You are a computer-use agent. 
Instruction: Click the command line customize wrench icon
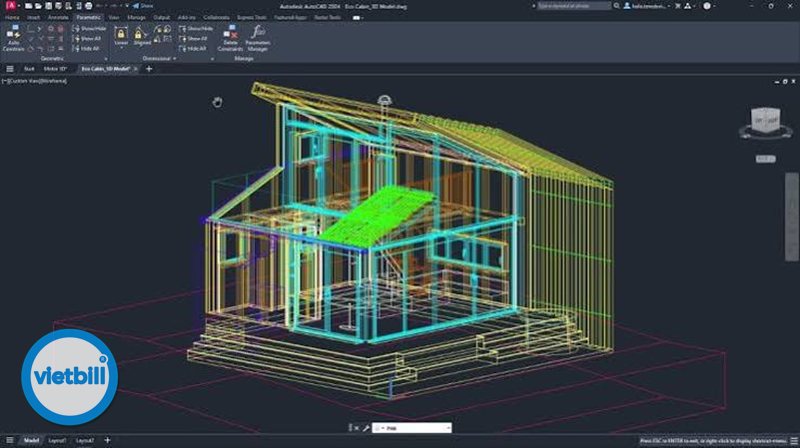pos(366,428)
